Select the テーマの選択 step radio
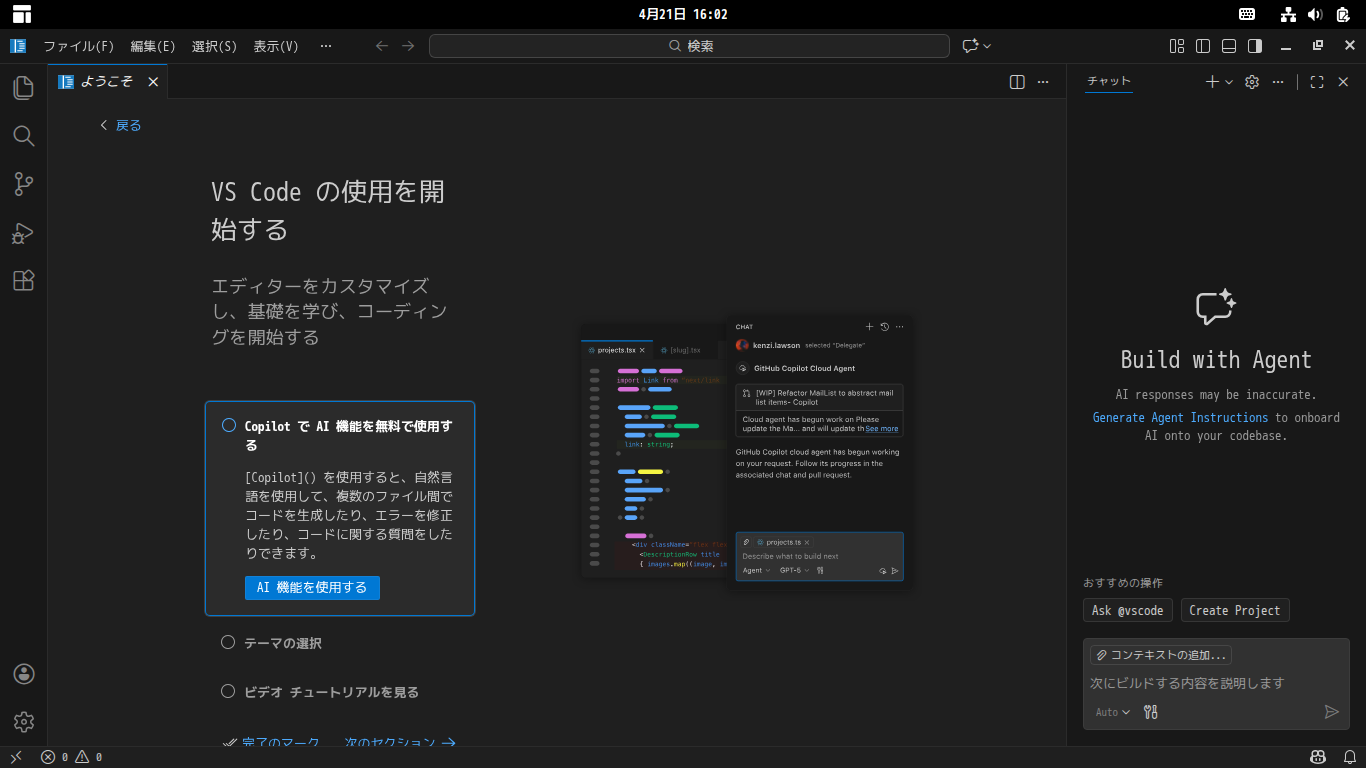This screenshot has height=768, width=1366. [x=228, y=643]
